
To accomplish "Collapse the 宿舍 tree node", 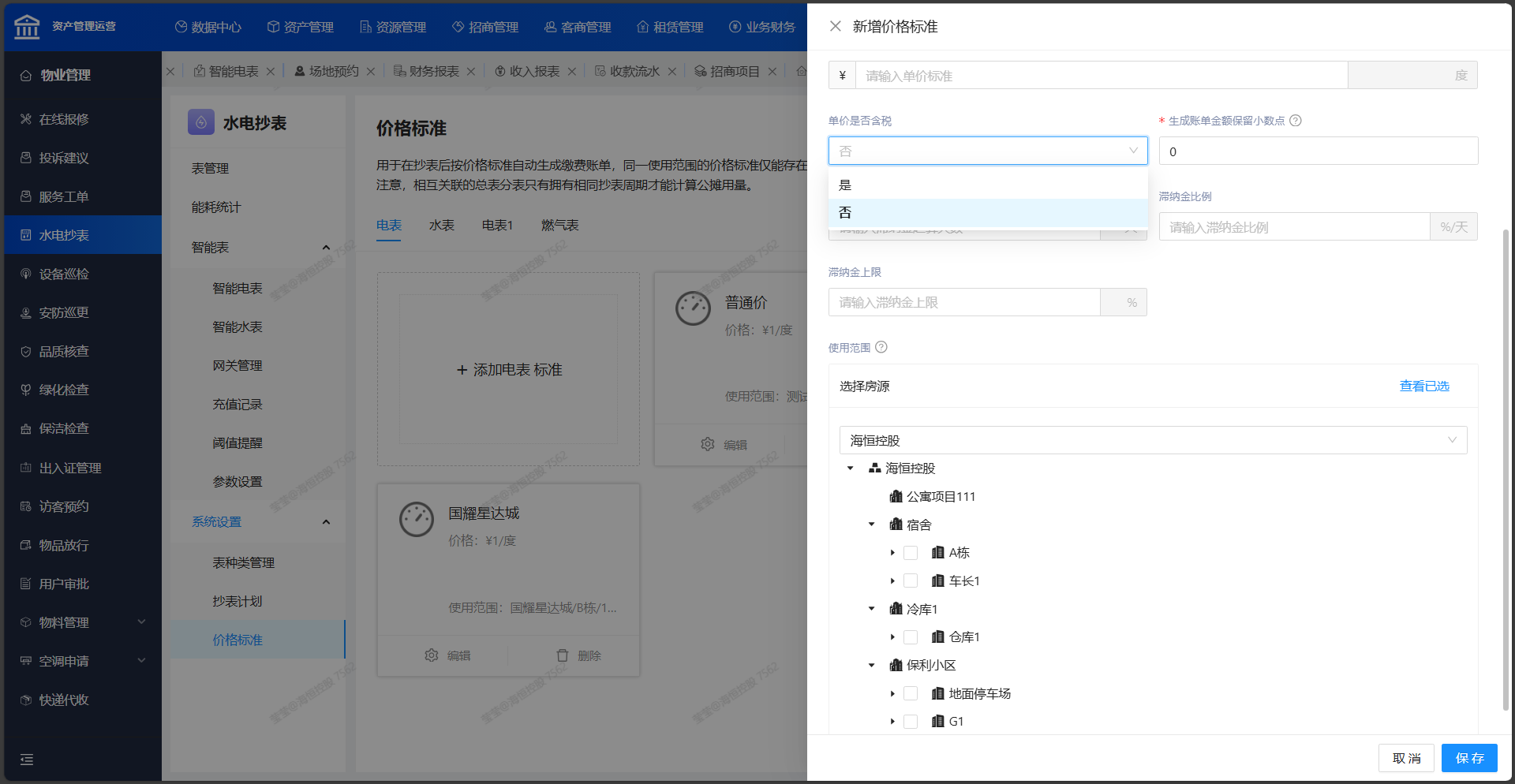I will point(872,525).
